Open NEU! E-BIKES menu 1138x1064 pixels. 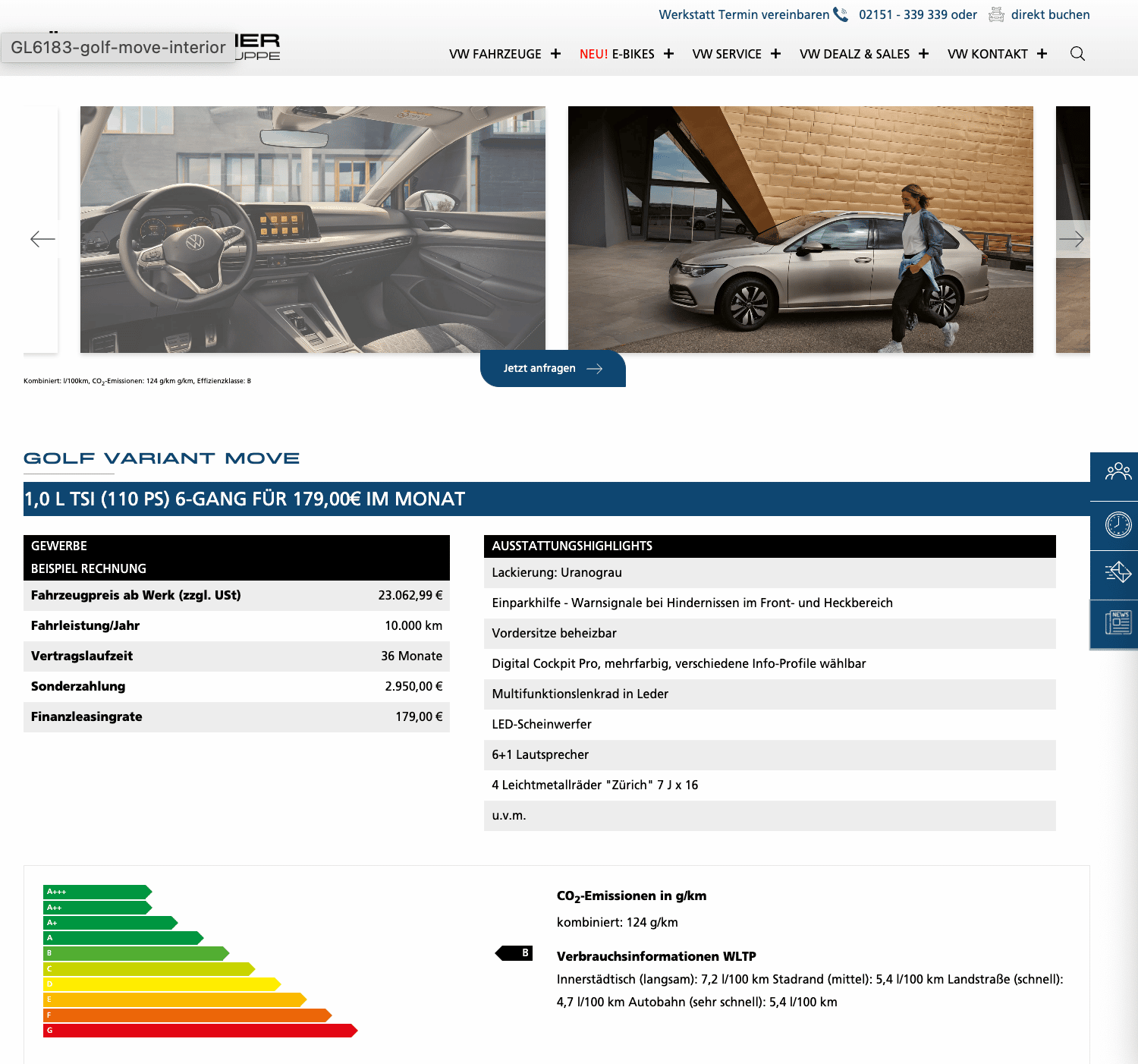pos(617,54)
